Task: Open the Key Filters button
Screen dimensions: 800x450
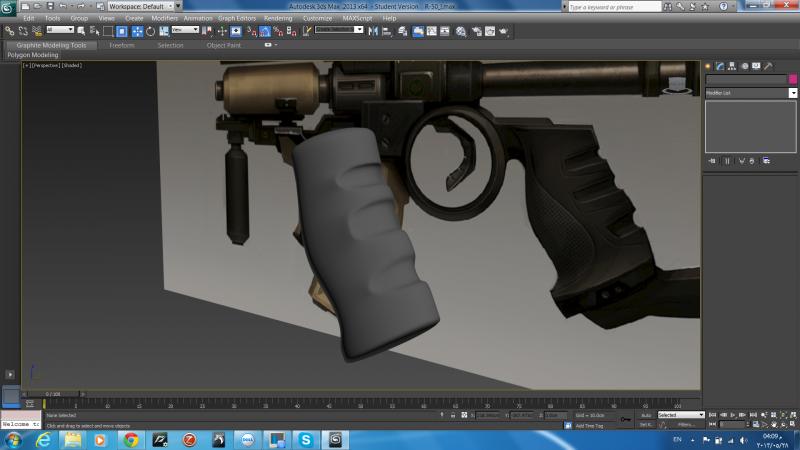Action: [686, 424]
